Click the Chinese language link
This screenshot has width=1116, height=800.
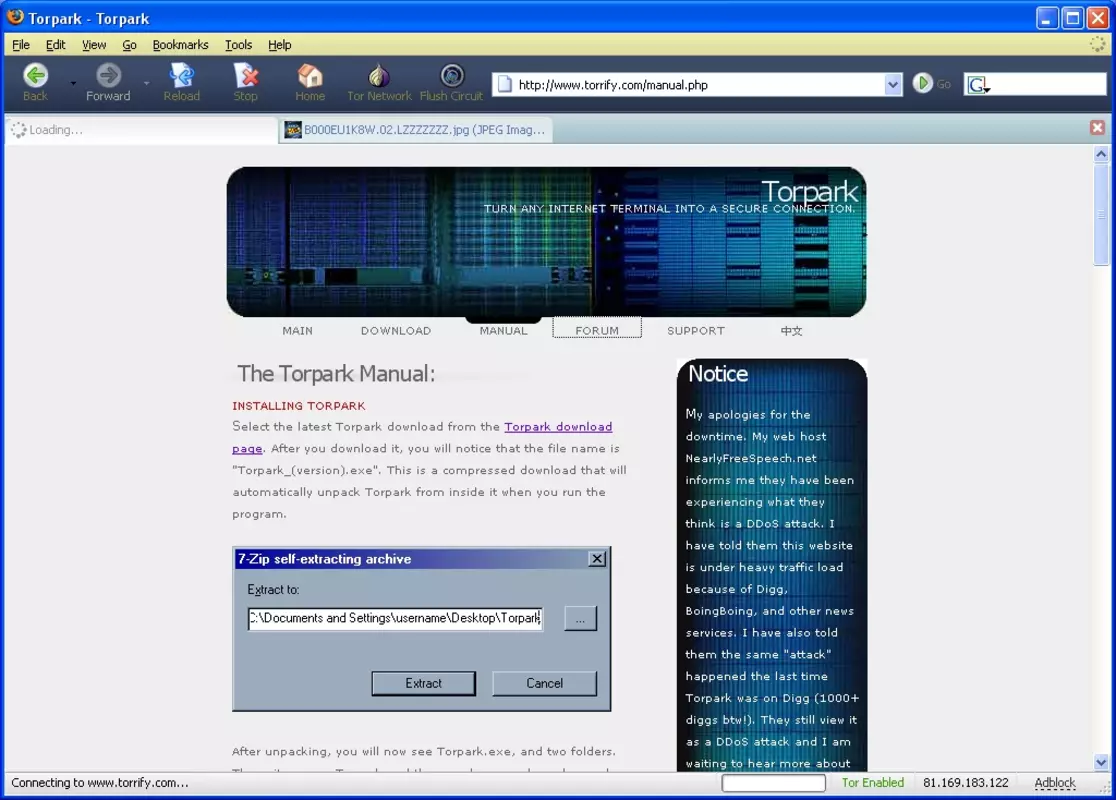tap(791, 330)
